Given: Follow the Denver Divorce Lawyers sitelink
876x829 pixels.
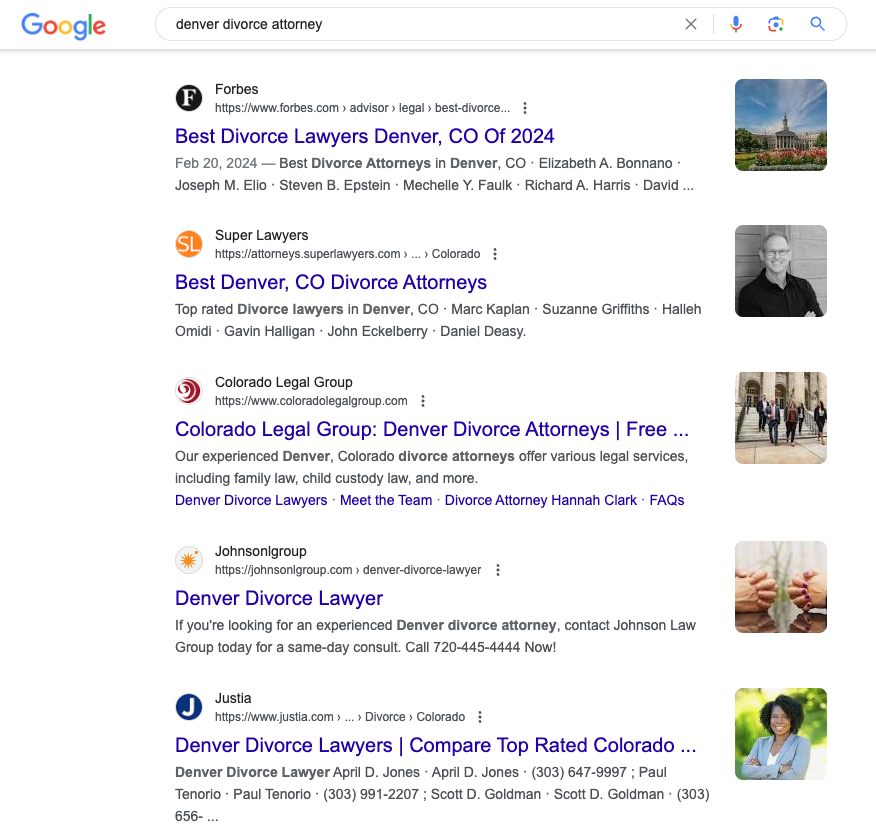Looking at the screenshot, I should coord(251,501).
